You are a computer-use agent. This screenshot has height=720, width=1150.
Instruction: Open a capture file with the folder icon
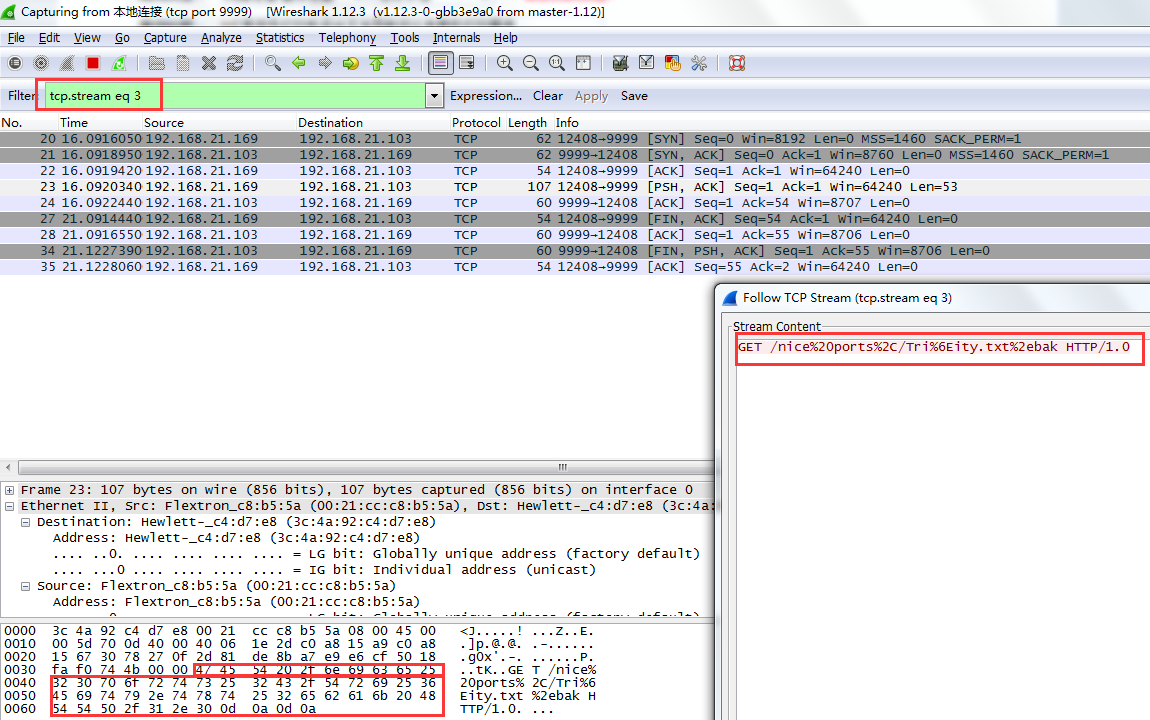coord(156,64)
